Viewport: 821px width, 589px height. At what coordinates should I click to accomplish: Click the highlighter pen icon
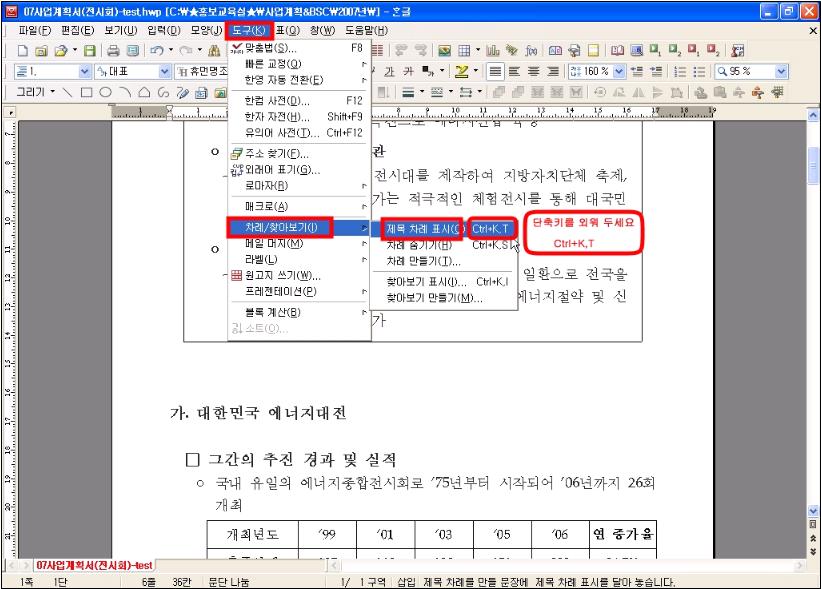(x=461, y=71)
